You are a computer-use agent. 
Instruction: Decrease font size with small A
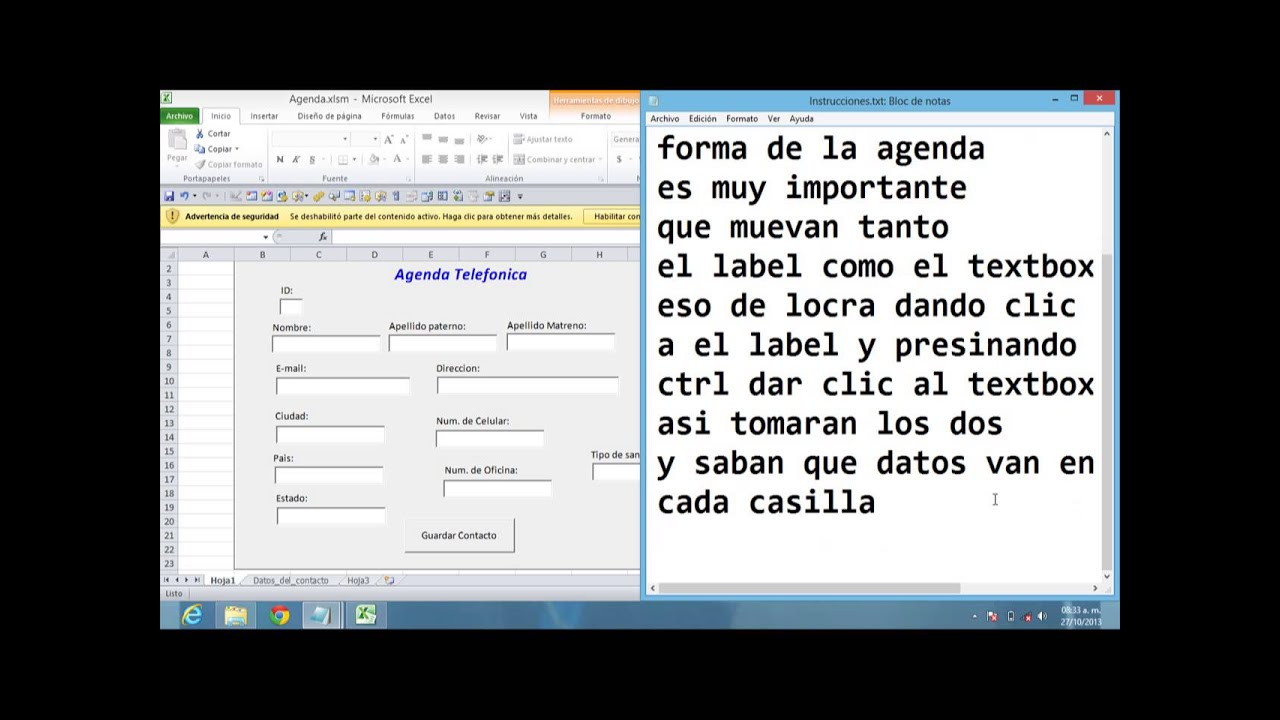(402, 139)
